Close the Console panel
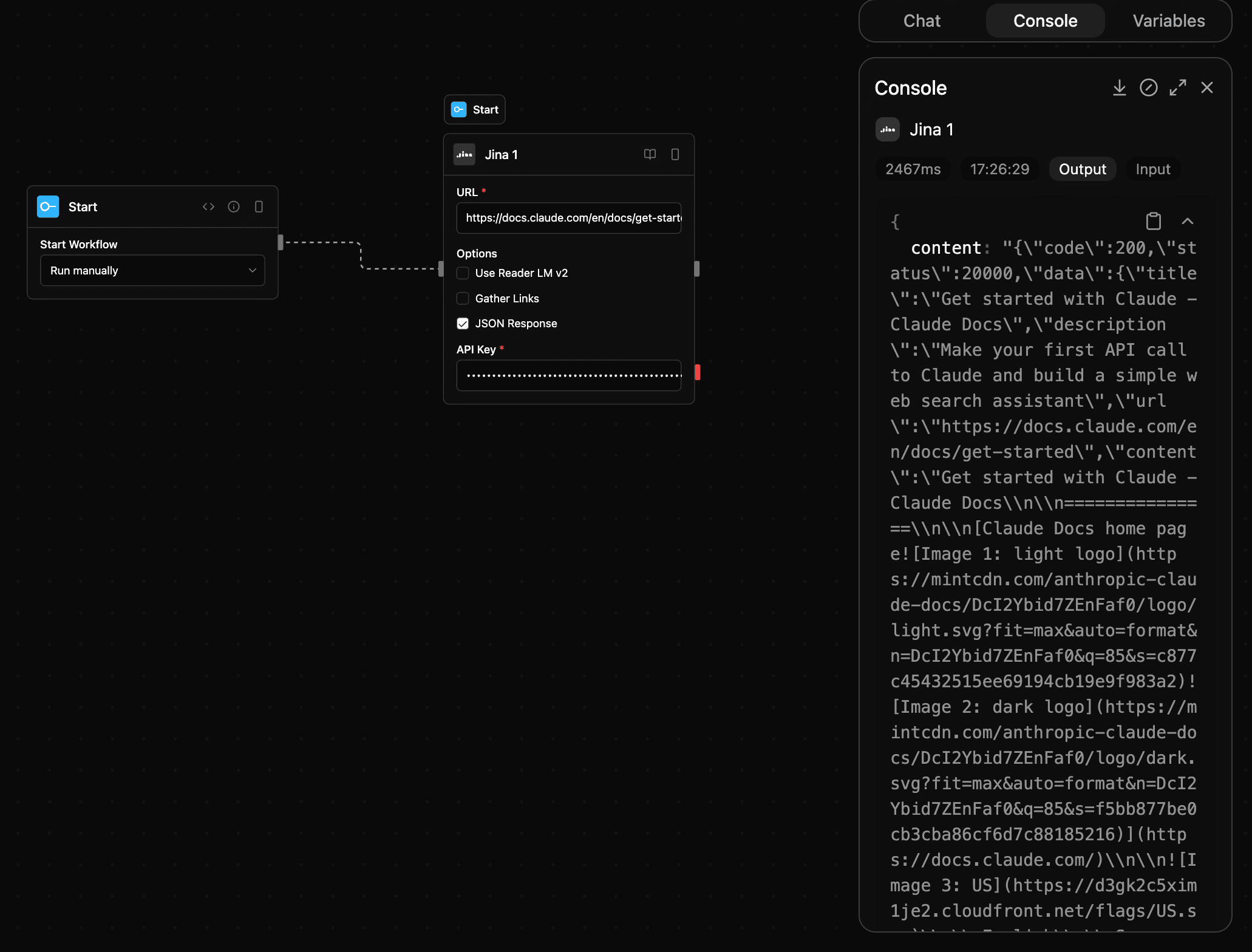1252x952 pixels. 1206,87
